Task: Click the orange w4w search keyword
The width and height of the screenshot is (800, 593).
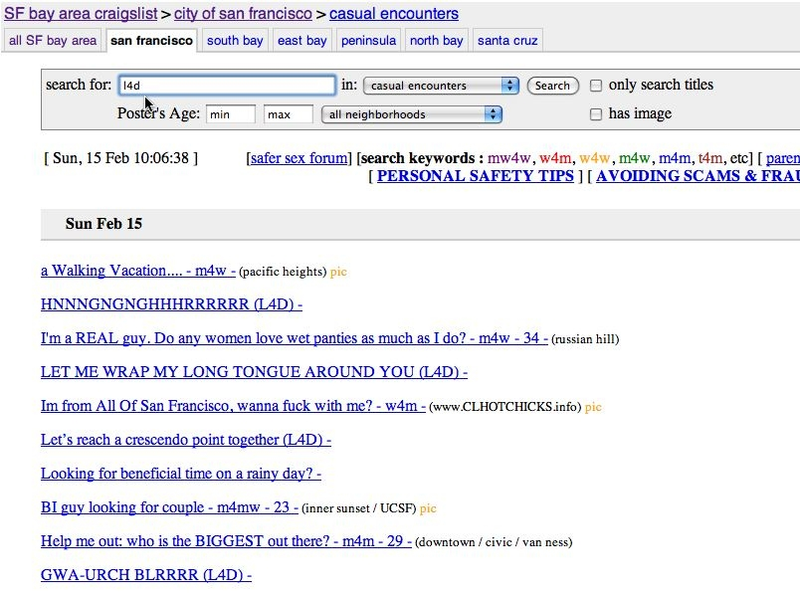Action: coord(594,158)
